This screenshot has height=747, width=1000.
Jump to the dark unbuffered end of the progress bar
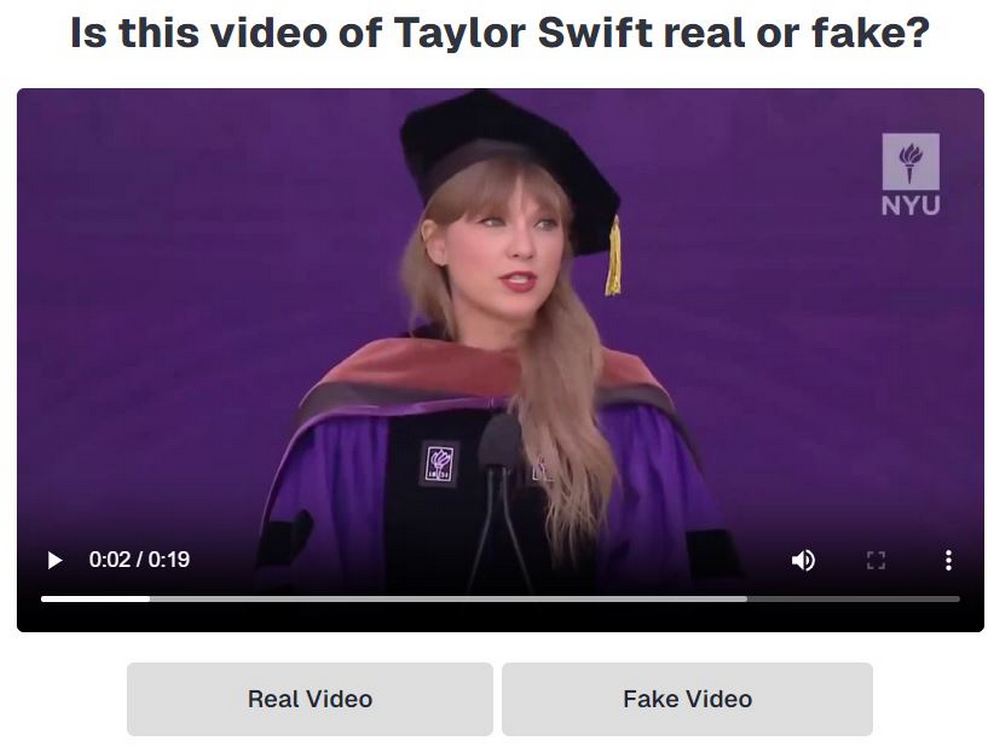pos(853,599)
